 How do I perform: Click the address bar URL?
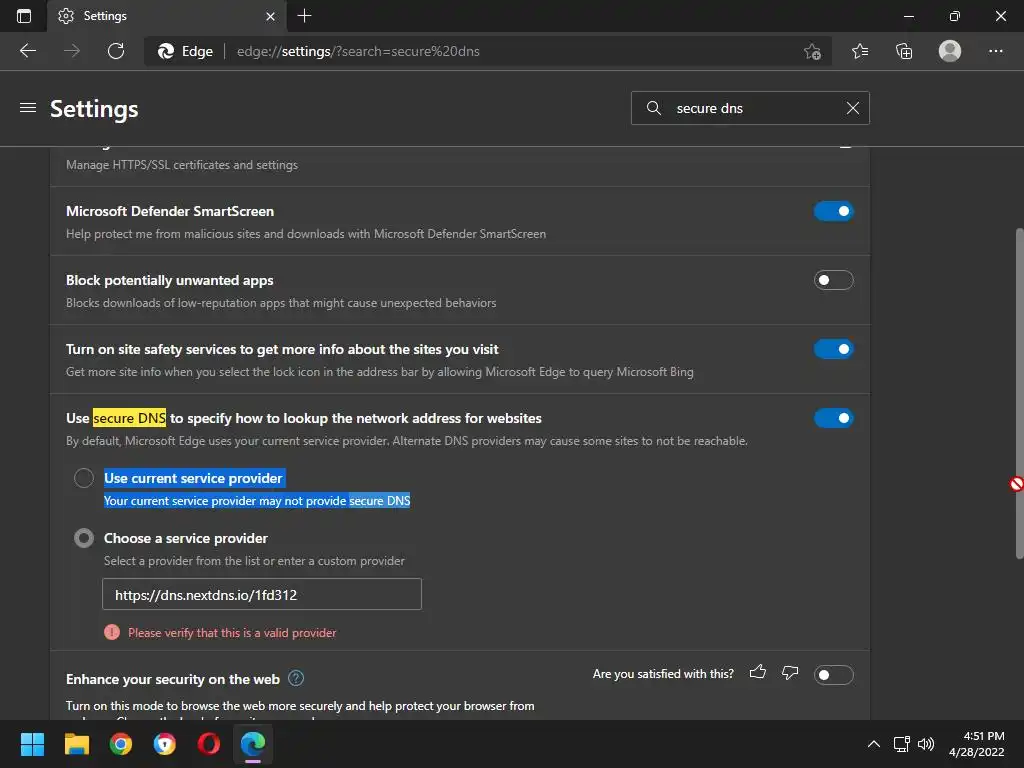358,51
